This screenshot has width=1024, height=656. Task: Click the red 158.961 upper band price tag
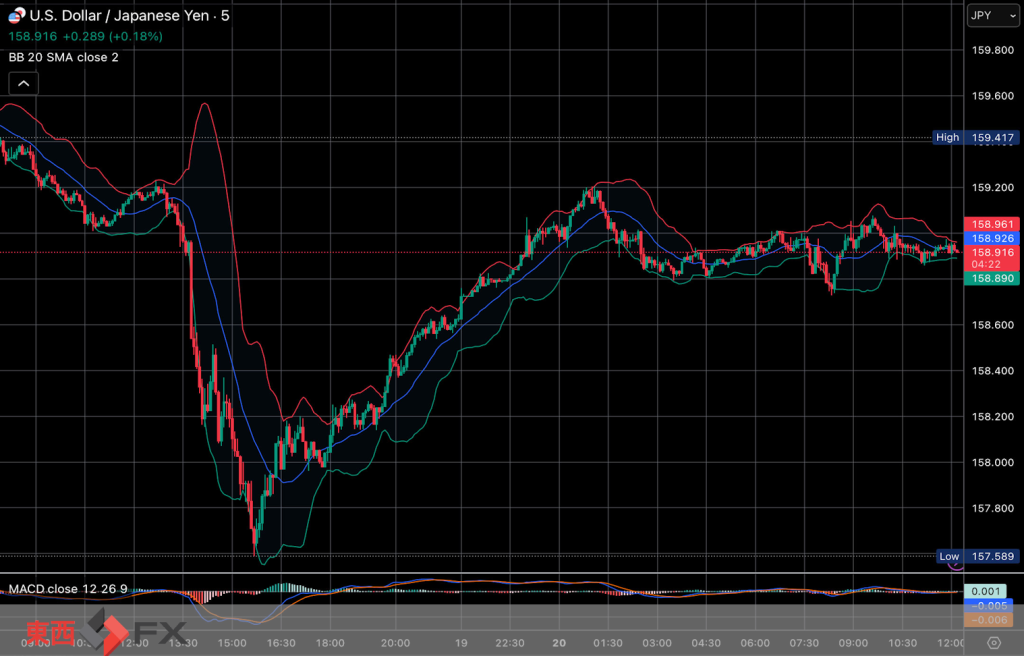(990, 224)
